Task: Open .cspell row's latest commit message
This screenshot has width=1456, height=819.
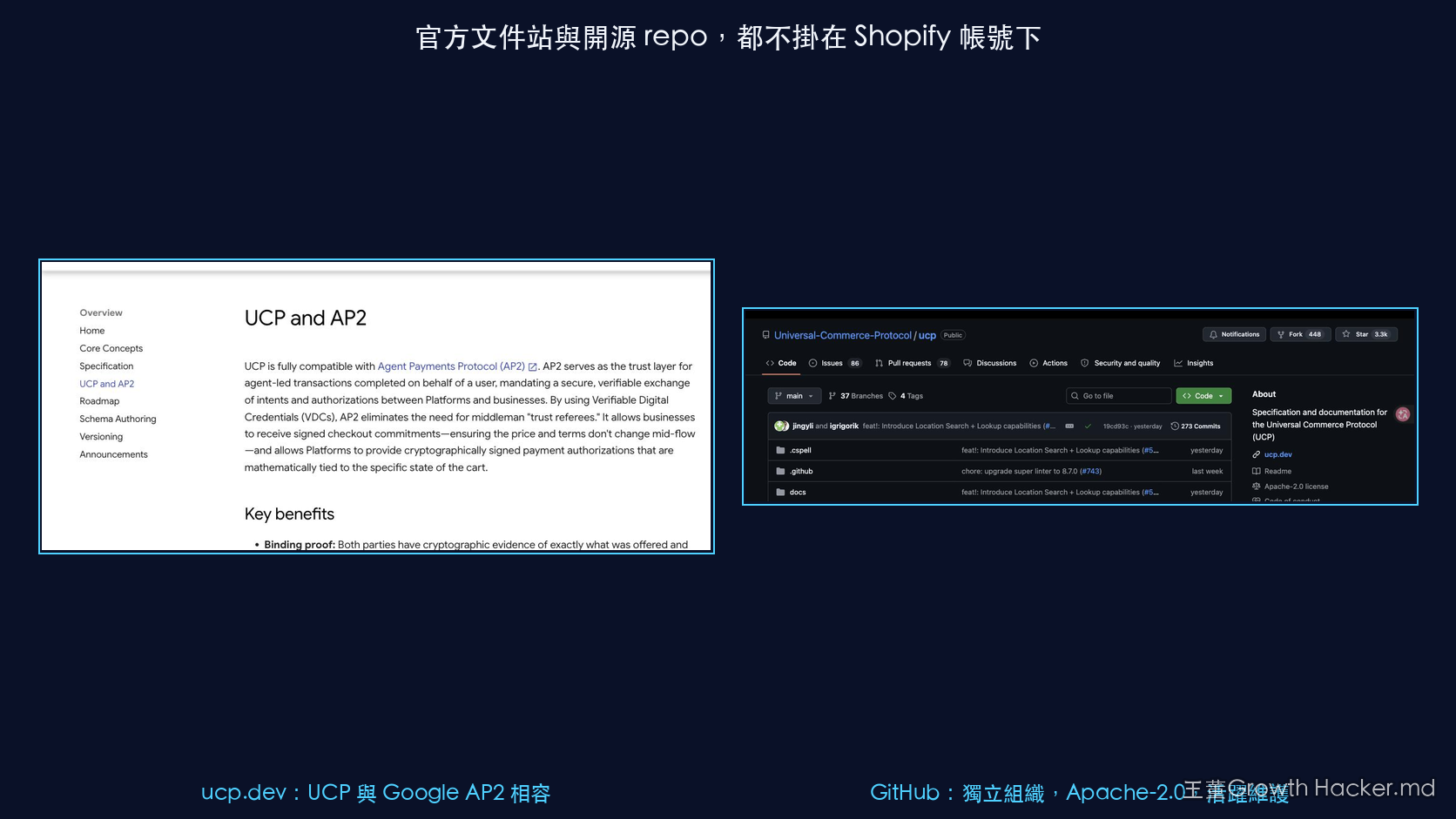Action: (1060, 451)
